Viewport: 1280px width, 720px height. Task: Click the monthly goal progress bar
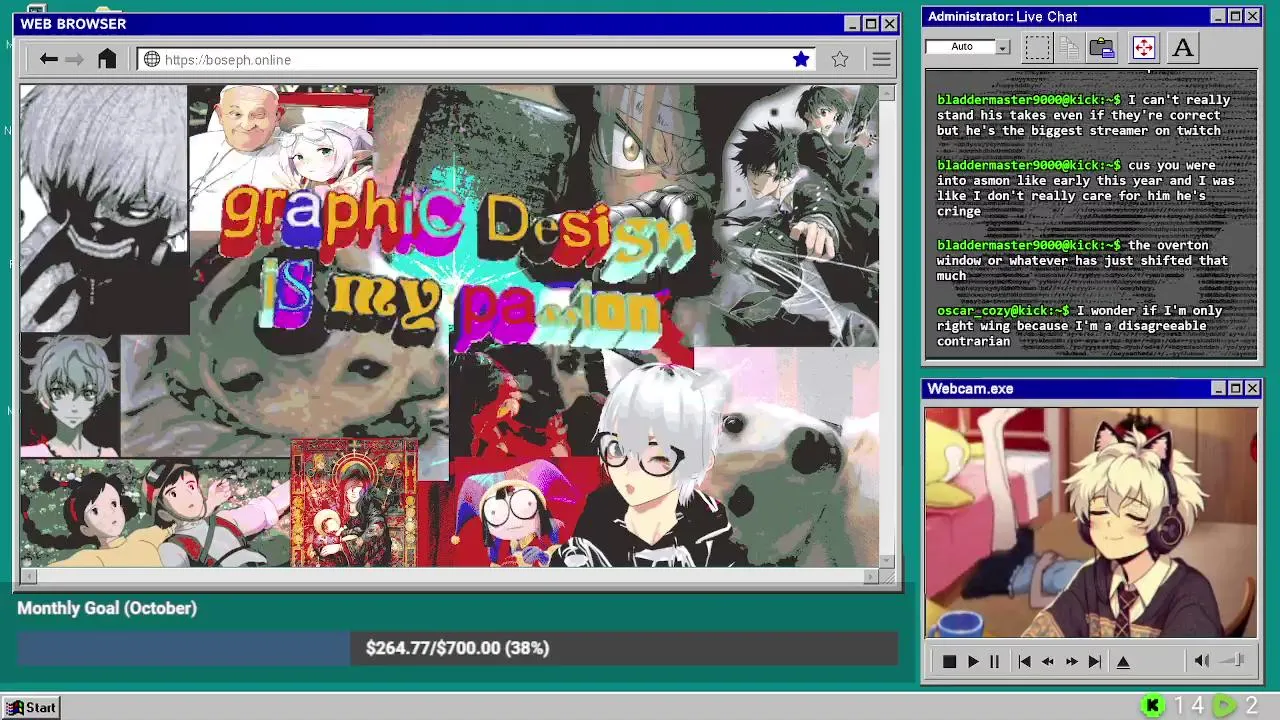457,648
